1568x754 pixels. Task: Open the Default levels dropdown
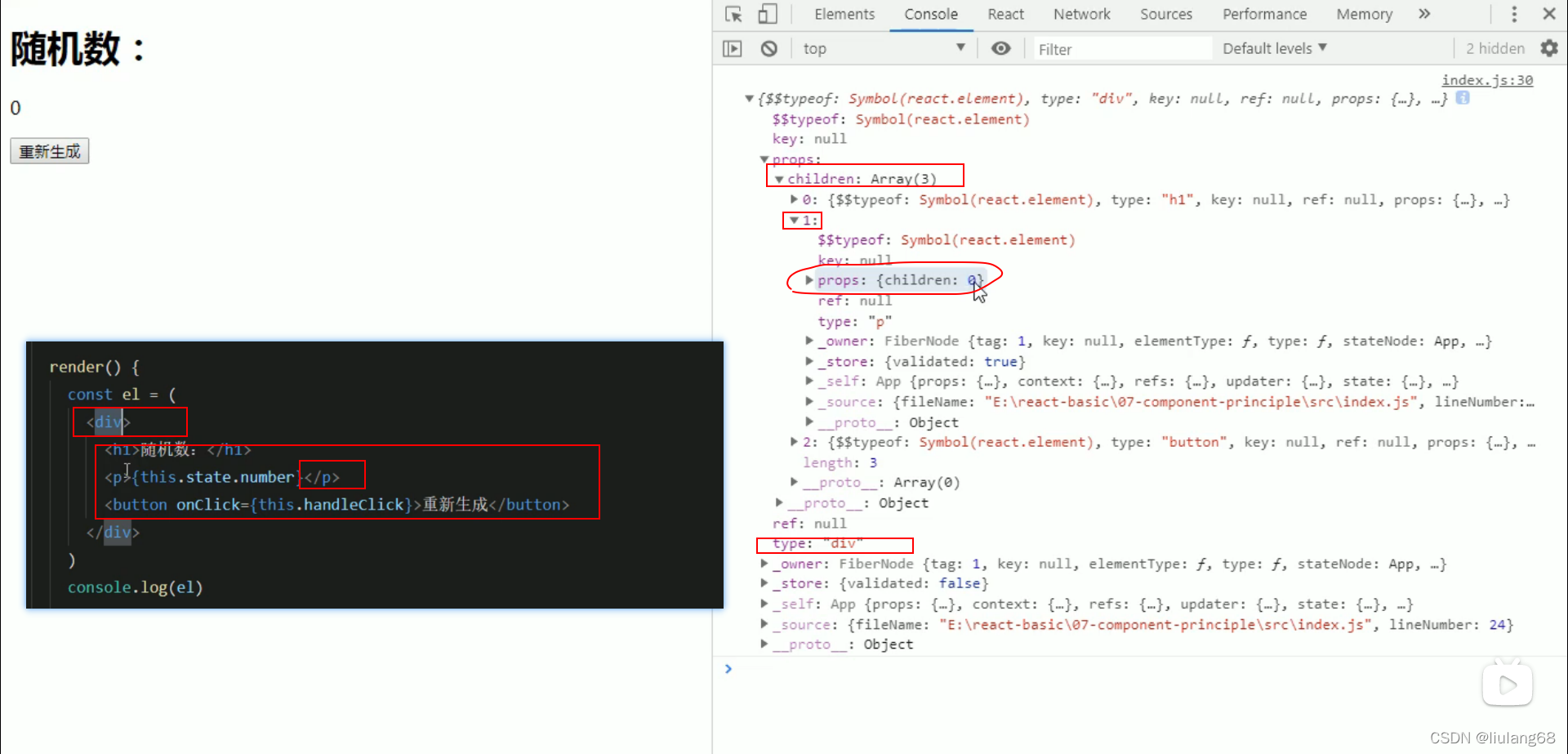click(1274, 49)
